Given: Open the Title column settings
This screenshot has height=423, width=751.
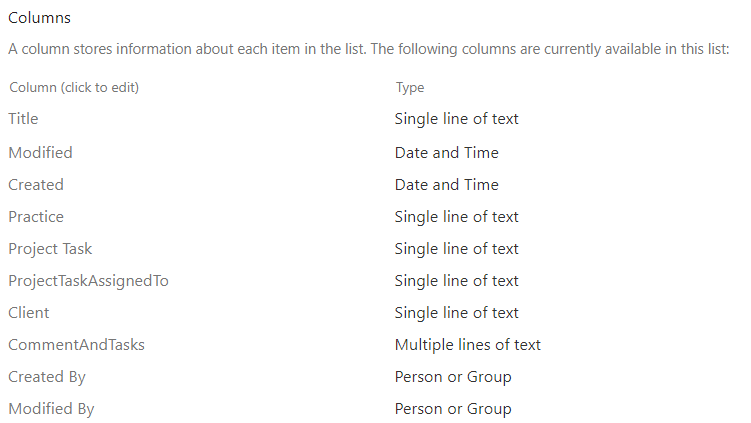Looking at the screenshot, I should click(23, 119).
